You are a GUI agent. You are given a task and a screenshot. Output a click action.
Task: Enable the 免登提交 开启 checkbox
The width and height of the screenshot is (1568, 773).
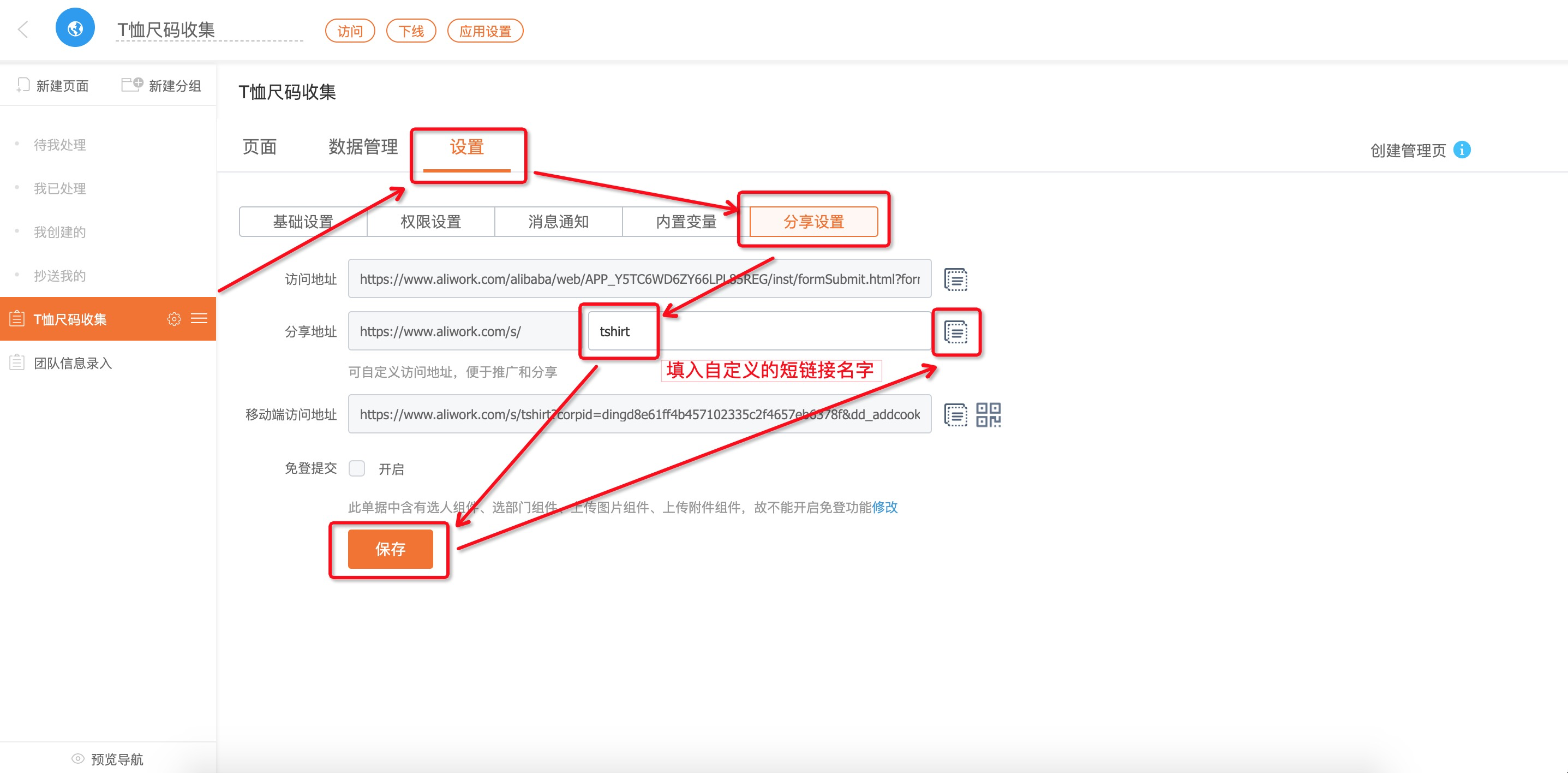(357, 468)
